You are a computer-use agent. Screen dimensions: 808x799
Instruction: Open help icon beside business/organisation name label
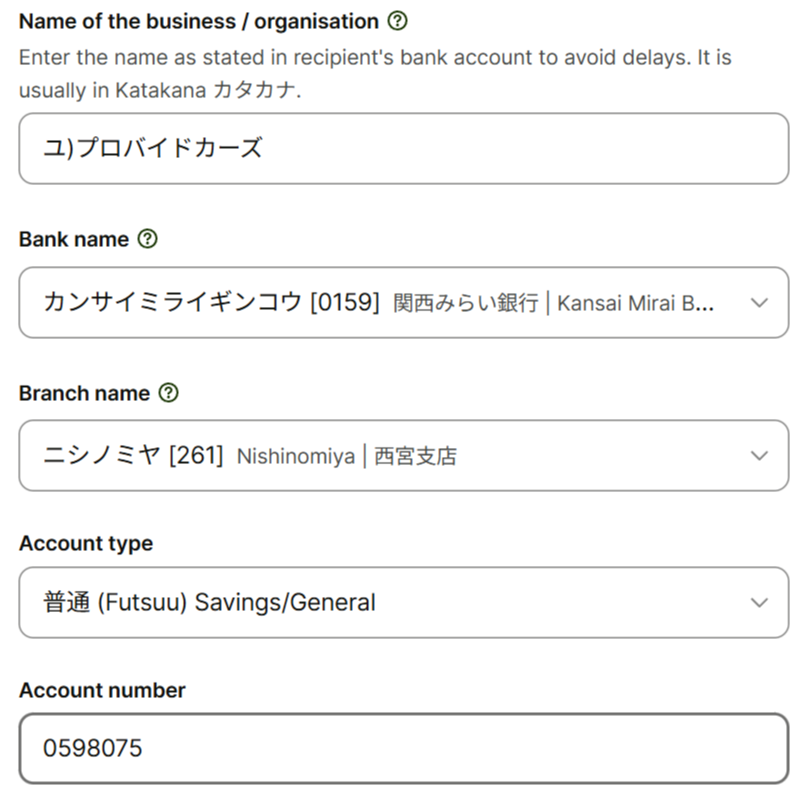point(397,21)
